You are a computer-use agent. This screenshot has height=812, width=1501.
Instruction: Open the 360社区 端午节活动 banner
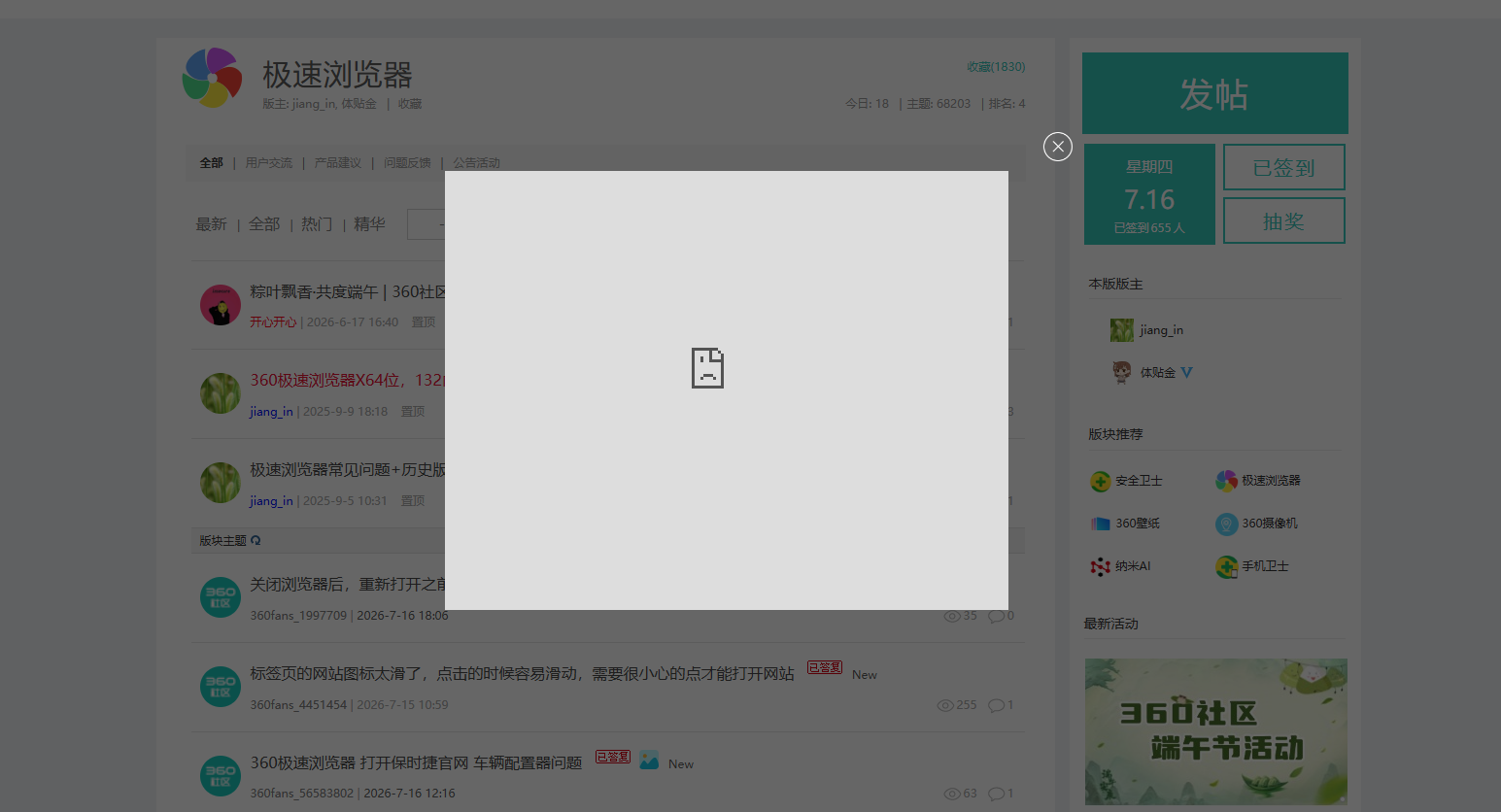click(1216, 731)
